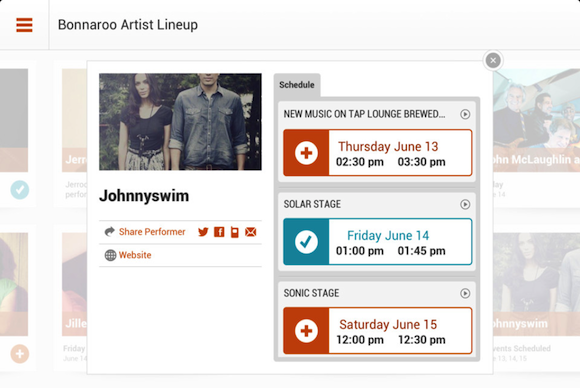Share performer via mobile phone icon
The height and width of the screenshot is (388, 580).
pyautogui.click(x=235, y=232)
